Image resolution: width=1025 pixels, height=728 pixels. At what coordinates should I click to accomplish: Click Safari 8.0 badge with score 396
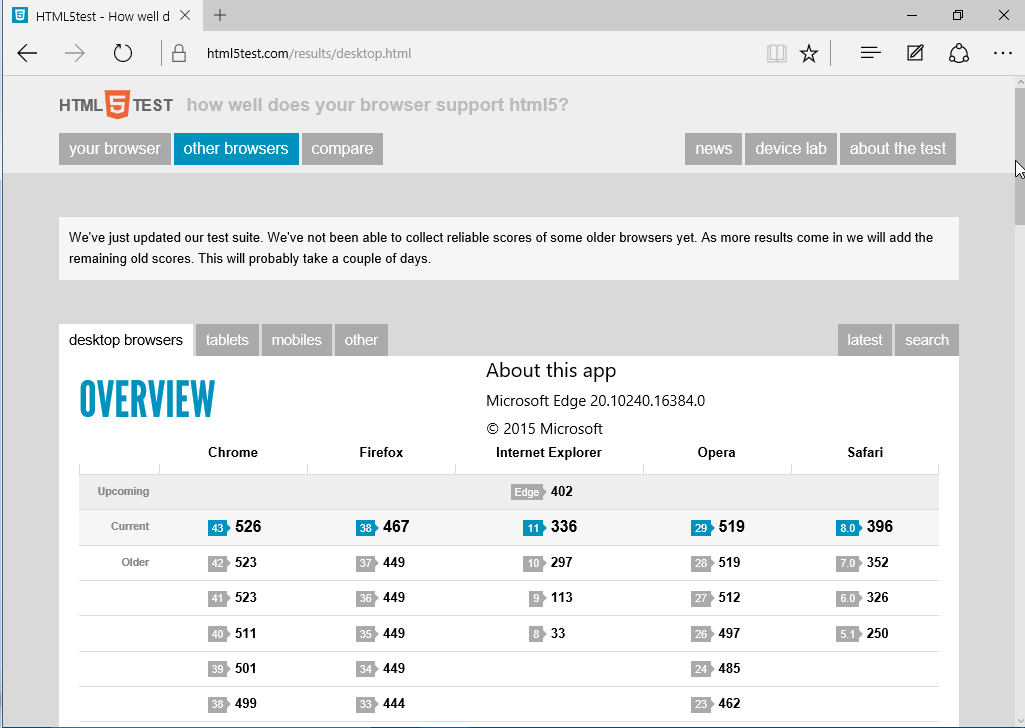pos(849,527)
